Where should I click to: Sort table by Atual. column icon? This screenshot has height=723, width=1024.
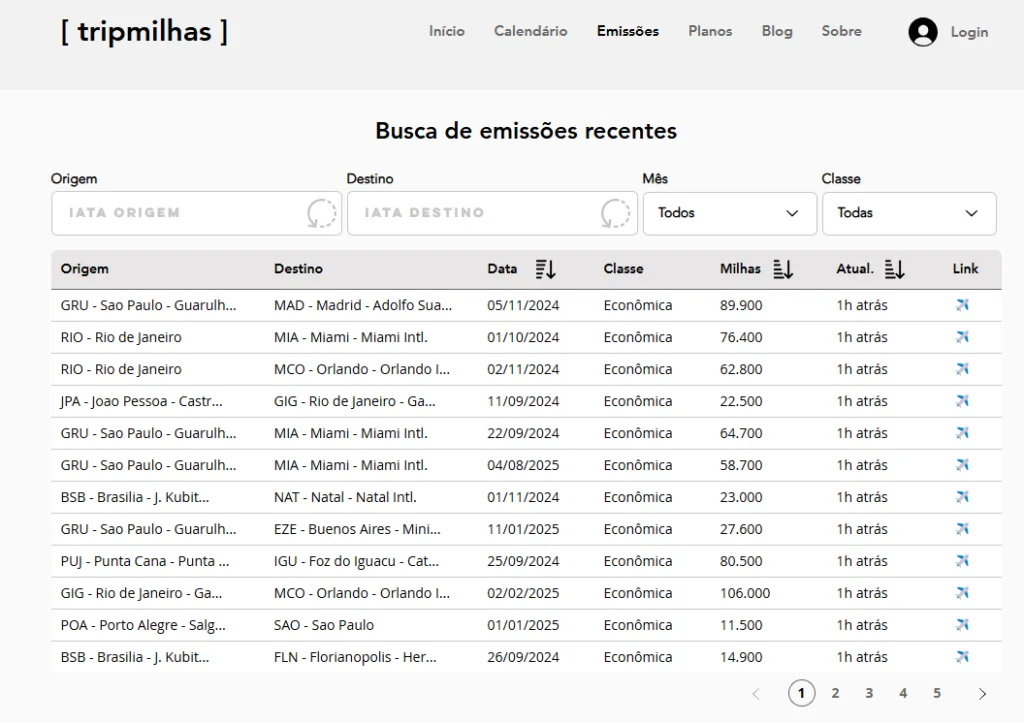coord(895,269)
